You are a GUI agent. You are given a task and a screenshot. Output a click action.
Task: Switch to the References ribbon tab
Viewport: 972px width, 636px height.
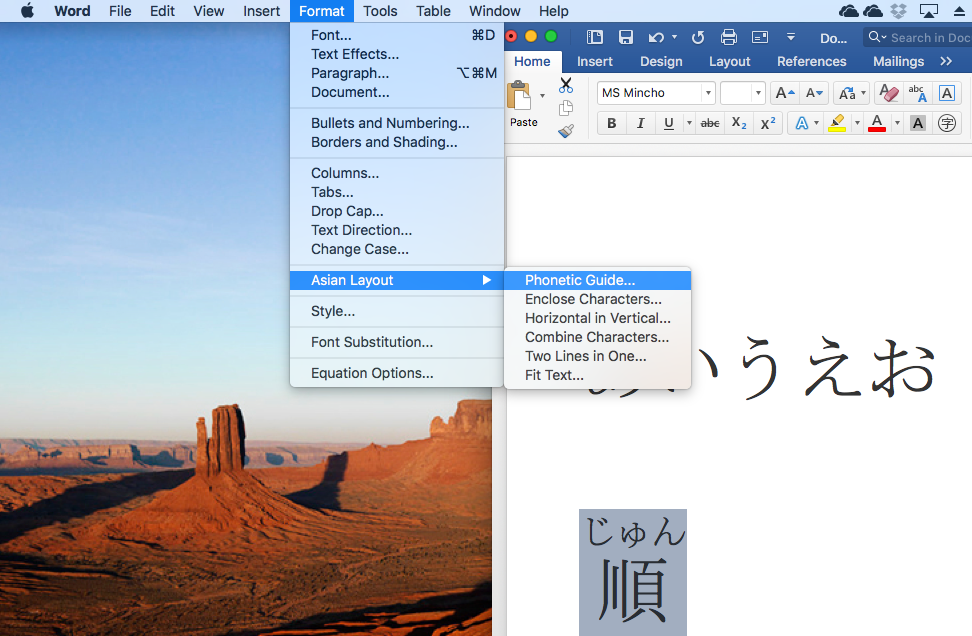(811, 61)
